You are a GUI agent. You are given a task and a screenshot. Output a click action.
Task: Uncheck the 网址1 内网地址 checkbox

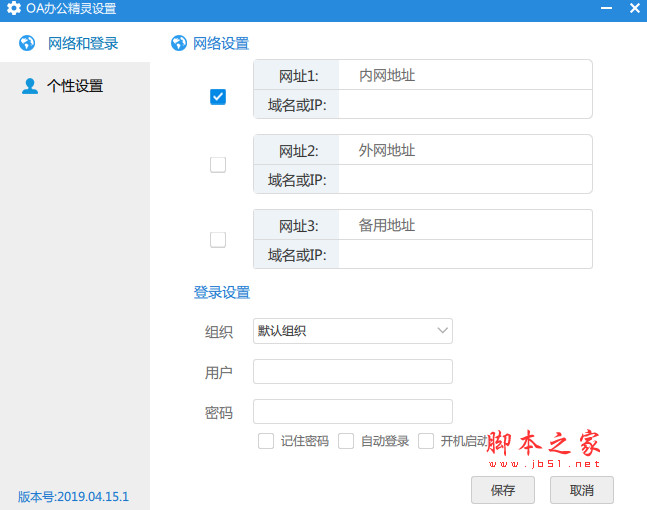218,97
